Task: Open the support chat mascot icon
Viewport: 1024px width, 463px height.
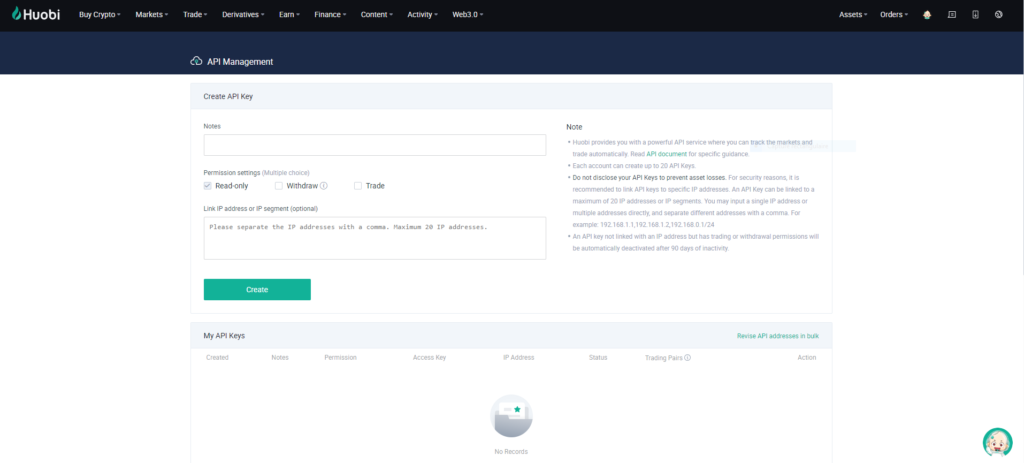Action: [996, 441]
